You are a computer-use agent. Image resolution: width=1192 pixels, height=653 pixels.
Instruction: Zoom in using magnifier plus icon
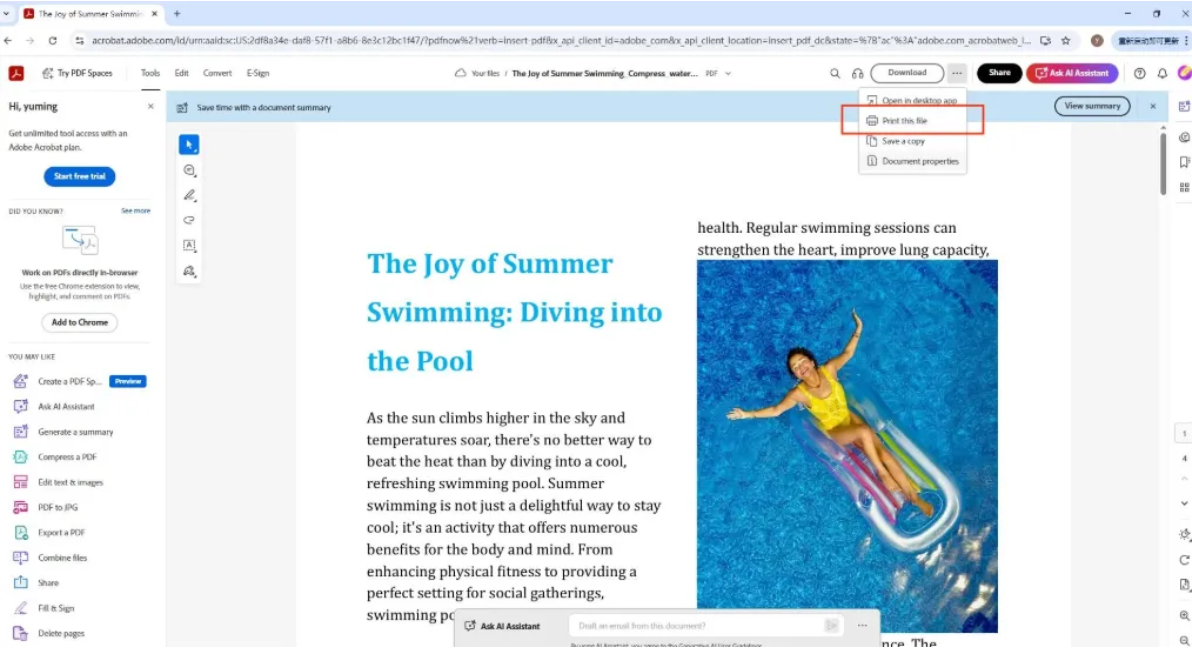[1184, 616]
